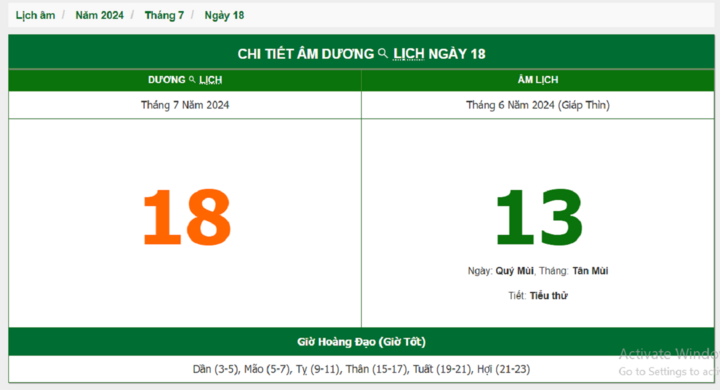The width and height of the screenshot is (720, 390).
Task: Select the solar term 'Tiểu thử'
Action: click(x=549, y=296)
